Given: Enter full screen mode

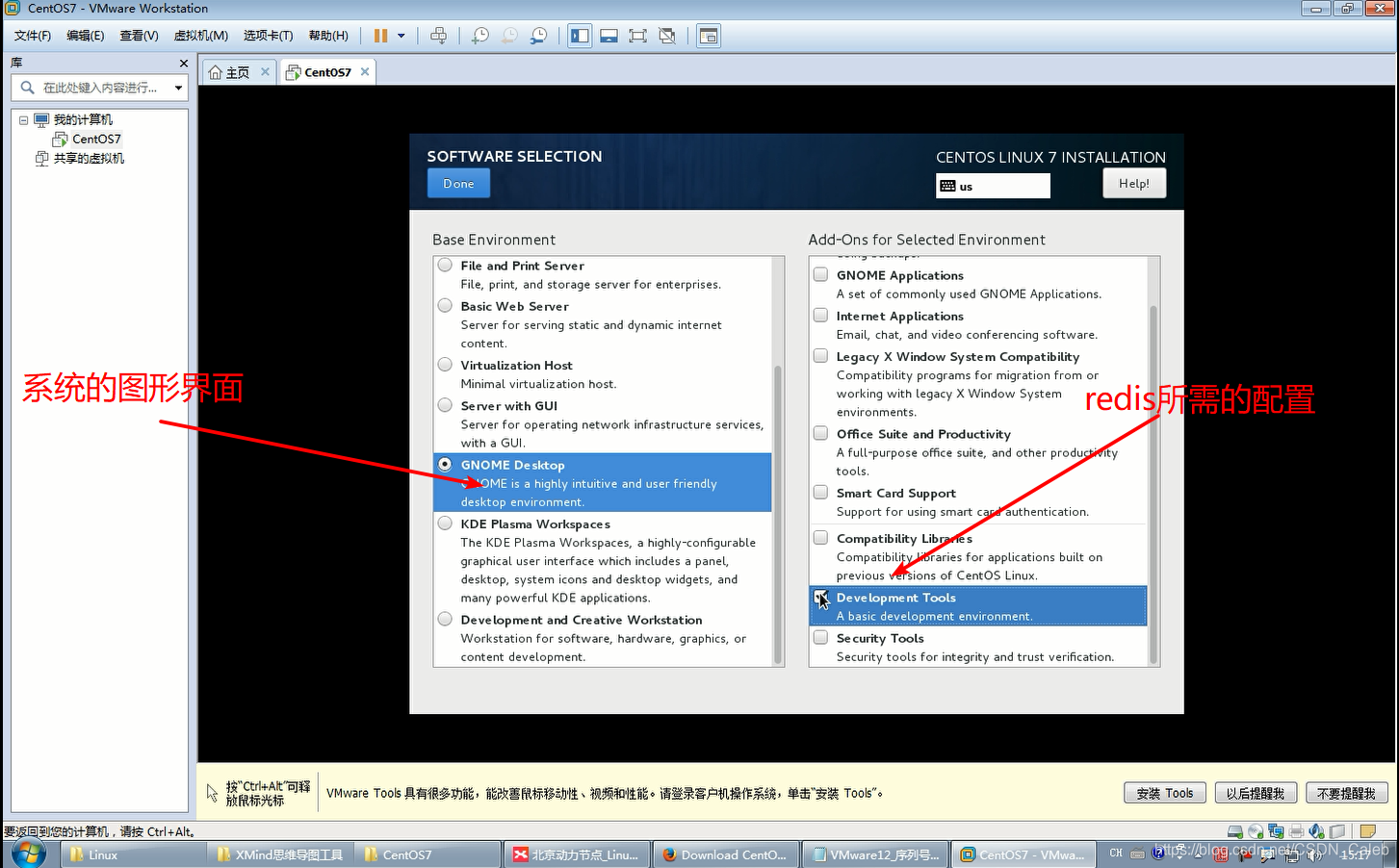Looking at the screenshot, I should click(637, 36).
